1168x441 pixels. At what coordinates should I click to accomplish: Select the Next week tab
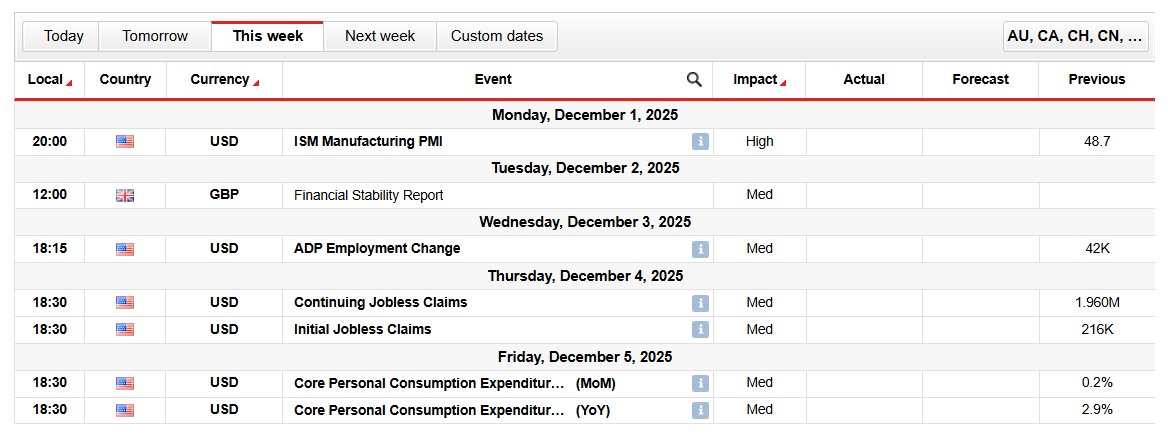pyautogui.click(x=380, y=36)
